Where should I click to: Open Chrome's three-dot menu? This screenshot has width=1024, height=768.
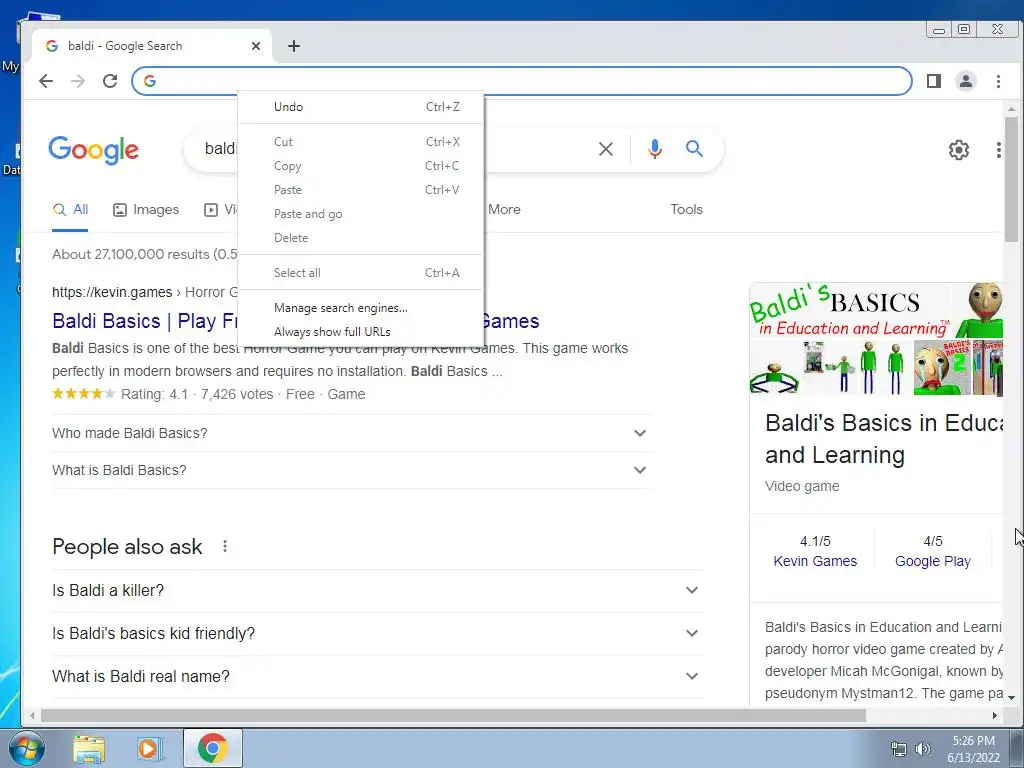pos(998,81)
